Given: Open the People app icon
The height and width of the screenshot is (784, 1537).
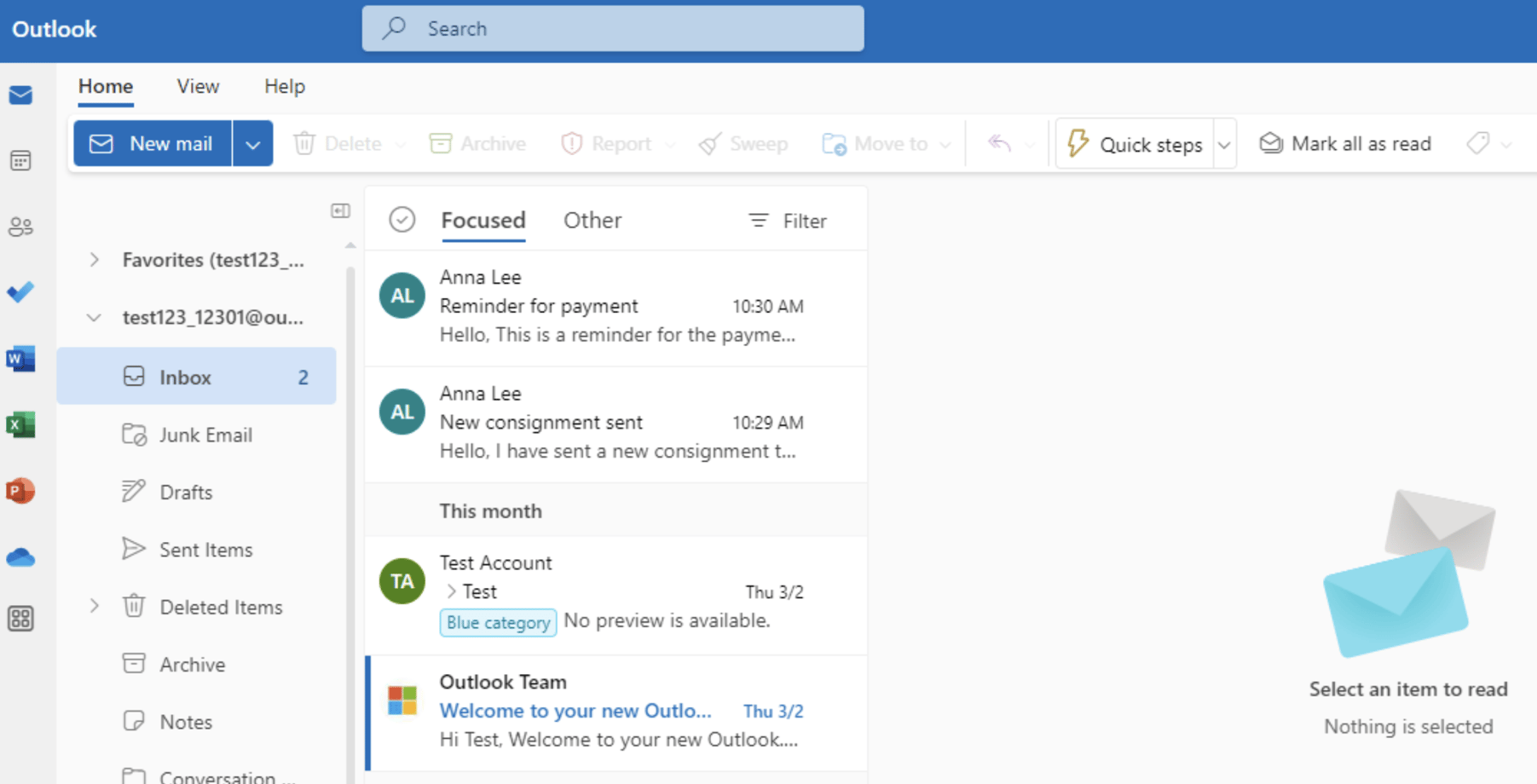Looking at the screenshot, I should tap(21, 227).
